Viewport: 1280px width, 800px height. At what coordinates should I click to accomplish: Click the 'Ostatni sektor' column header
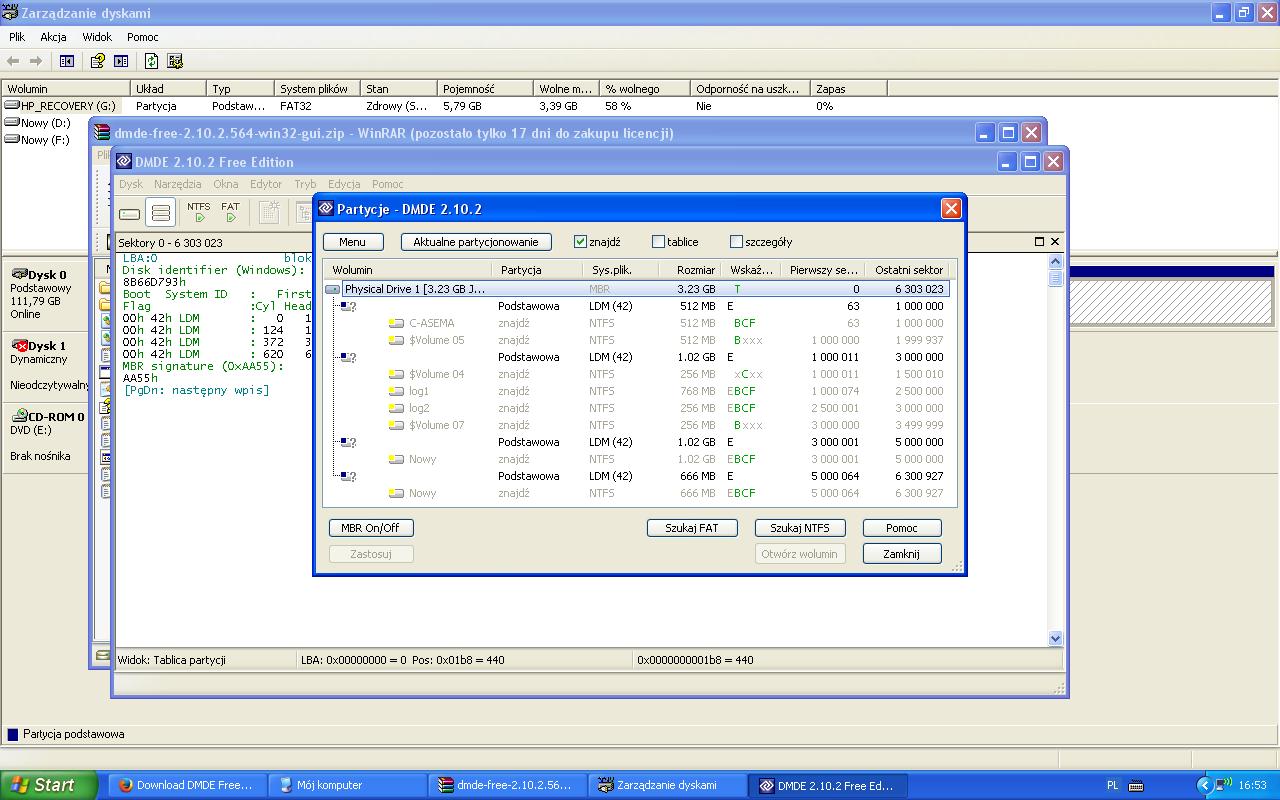point(908,270)
